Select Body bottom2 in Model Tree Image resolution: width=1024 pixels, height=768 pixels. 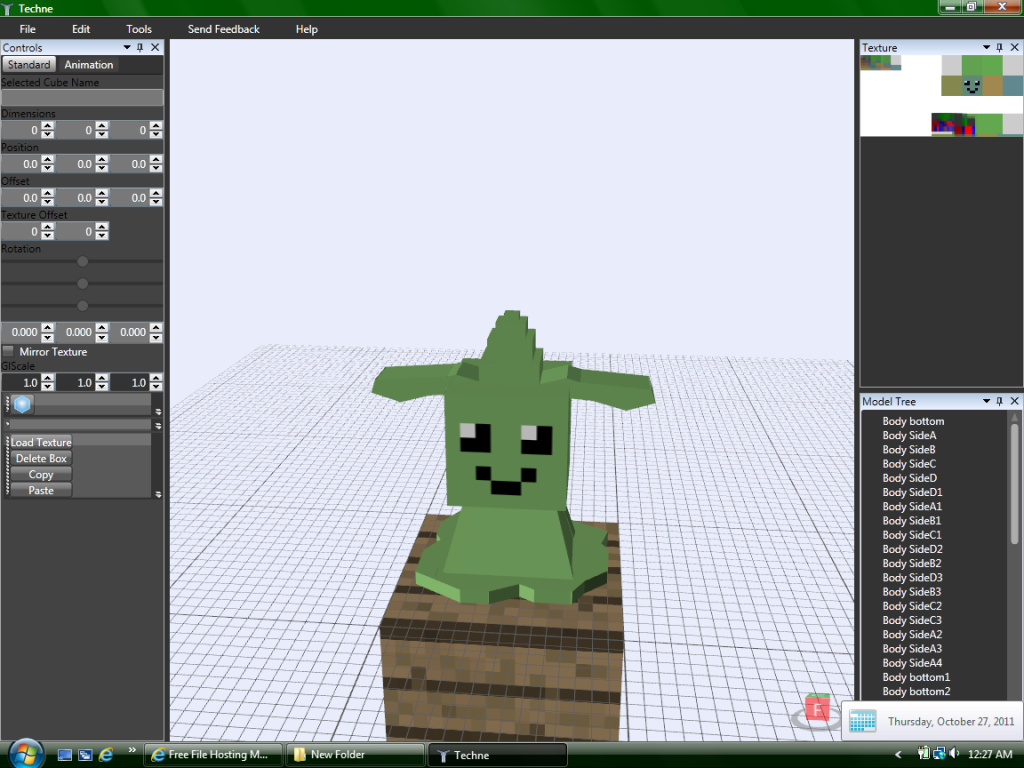[x=916, y=692]
